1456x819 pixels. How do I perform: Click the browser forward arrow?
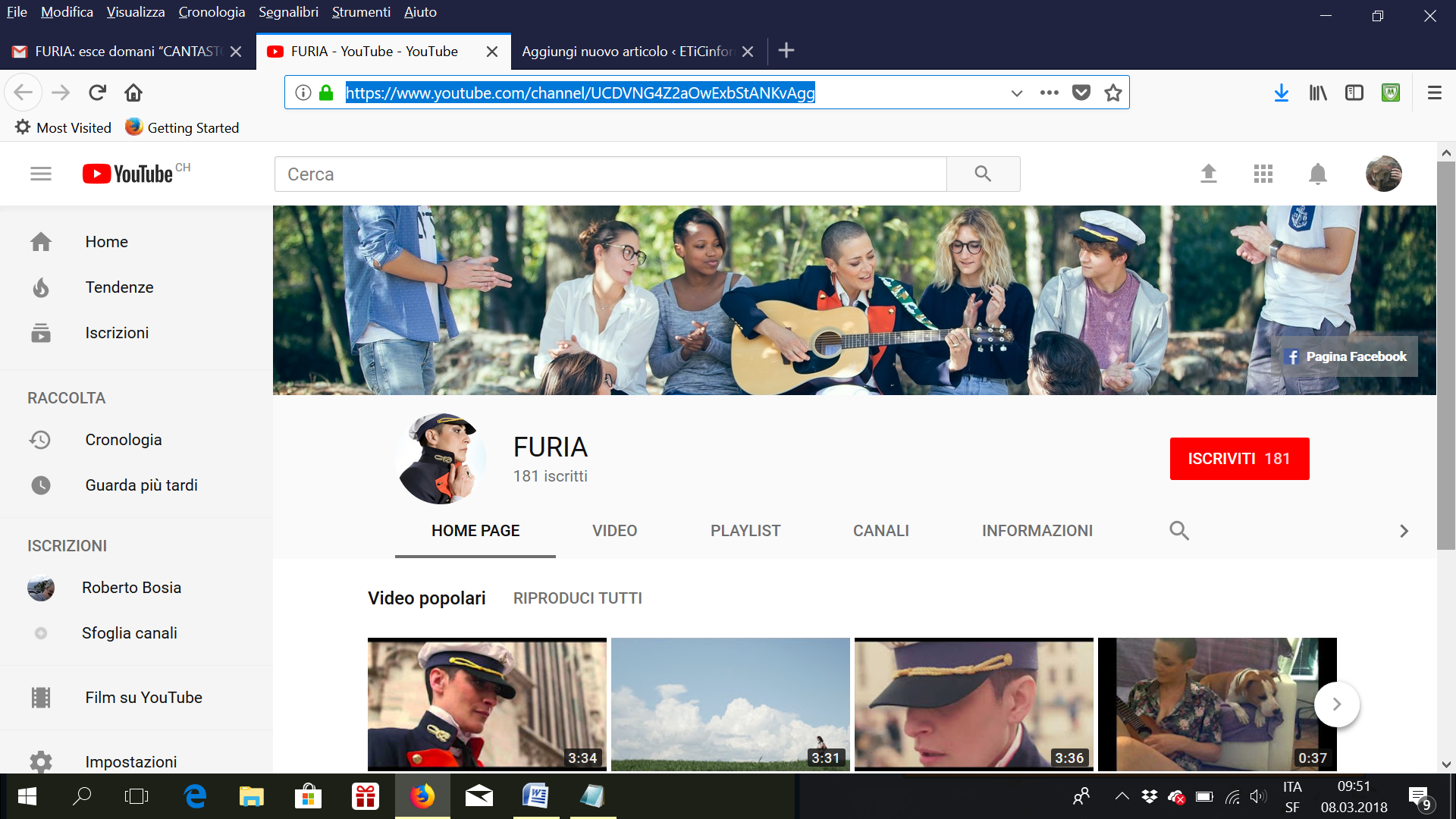tap(61, 93)
